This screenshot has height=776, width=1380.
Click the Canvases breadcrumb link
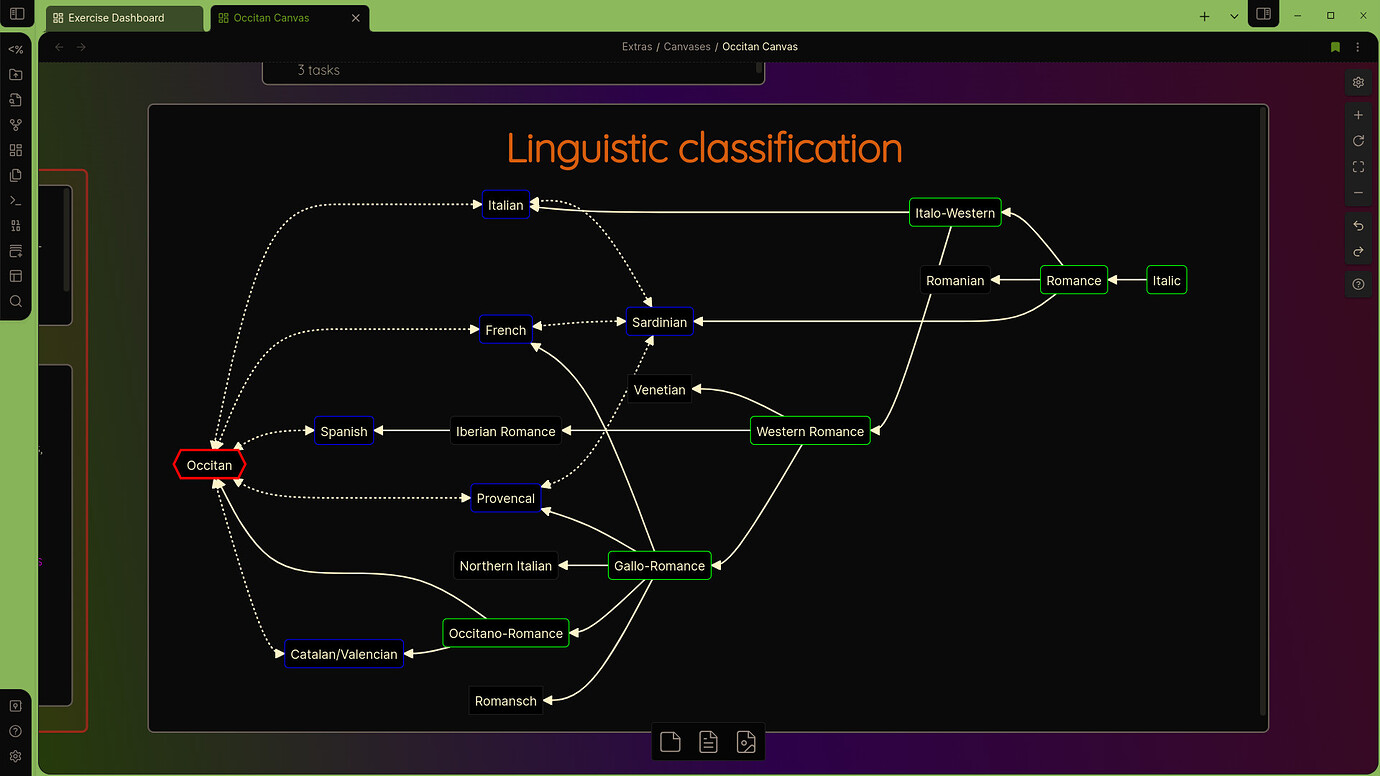point(687,47)
